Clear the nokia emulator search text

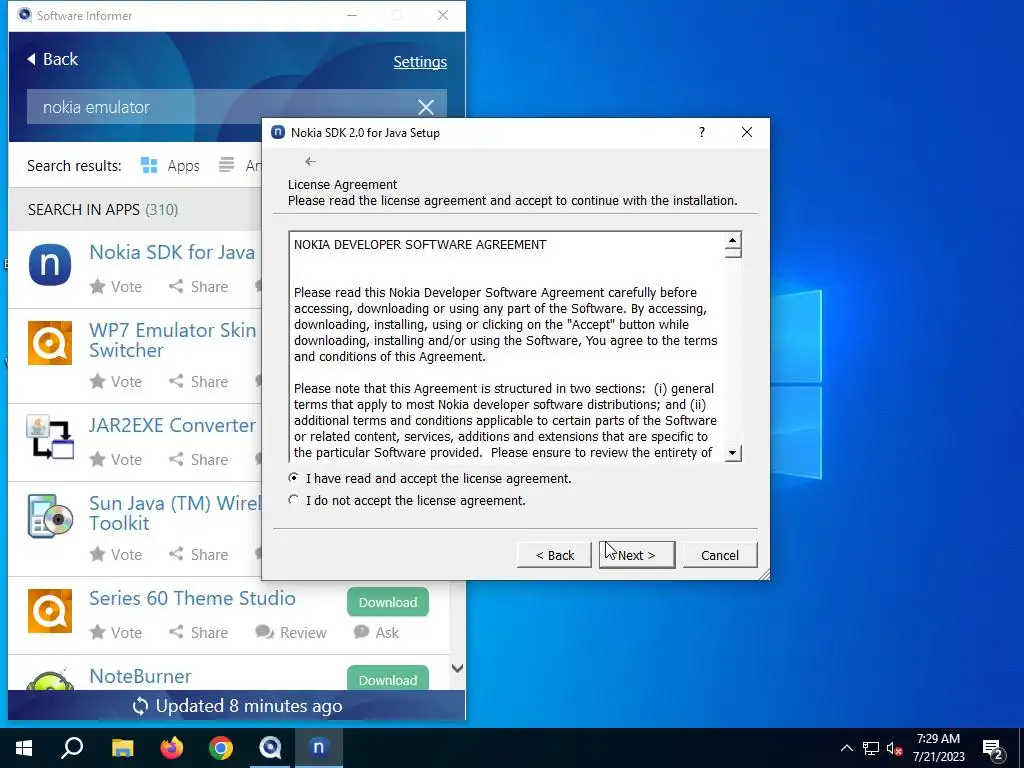coord(426,107)
